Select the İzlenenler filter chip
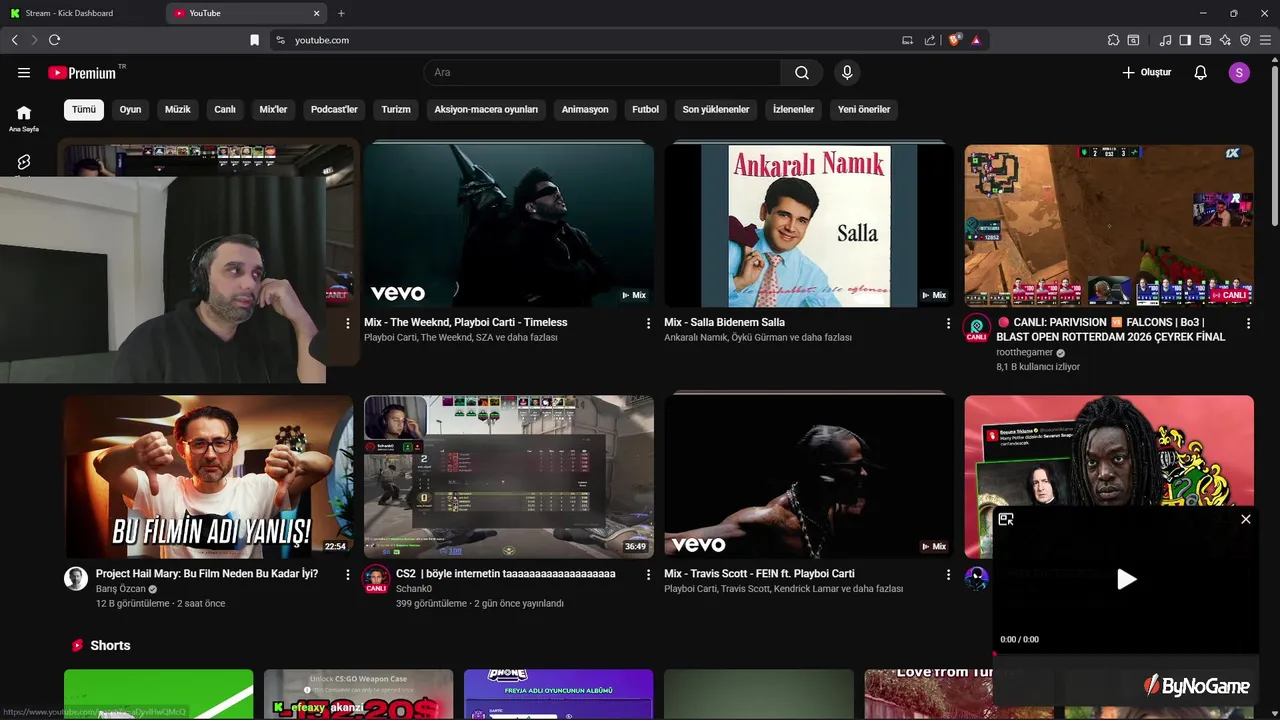This screenshot has height=720, width=1280. tap(794, 109)
